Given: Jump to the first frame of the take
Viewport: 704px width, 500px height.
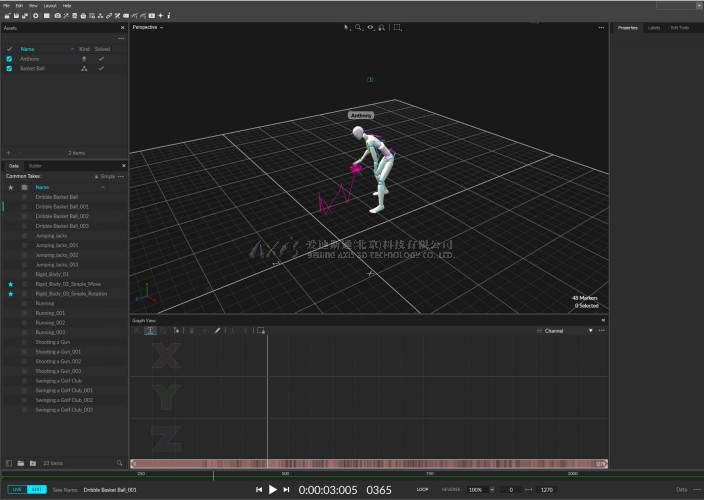Looking at the screenshot, I should coord(258,489).
